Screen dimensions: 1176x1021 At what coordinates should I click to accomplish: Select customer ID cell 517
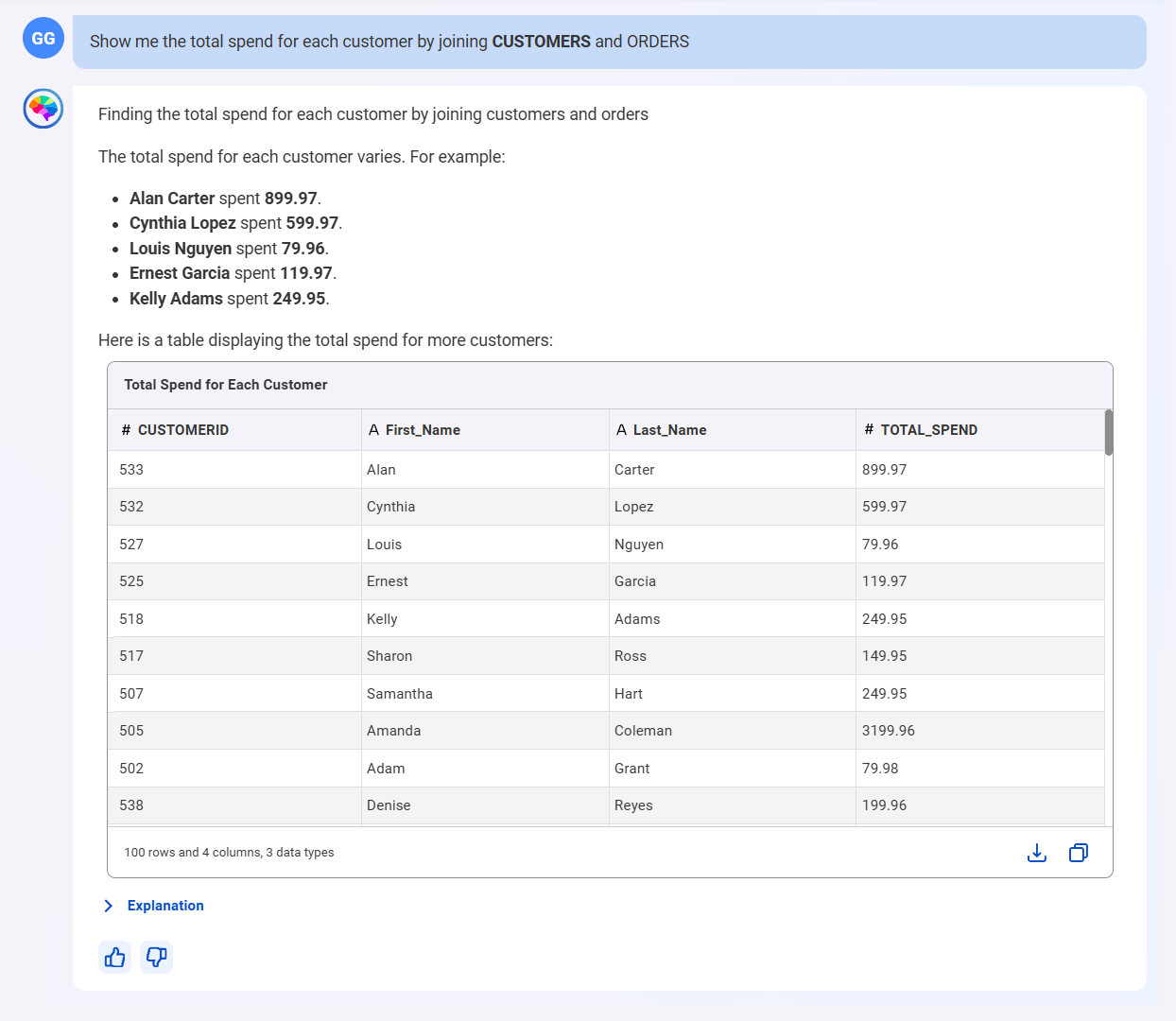tap(234, 656)
